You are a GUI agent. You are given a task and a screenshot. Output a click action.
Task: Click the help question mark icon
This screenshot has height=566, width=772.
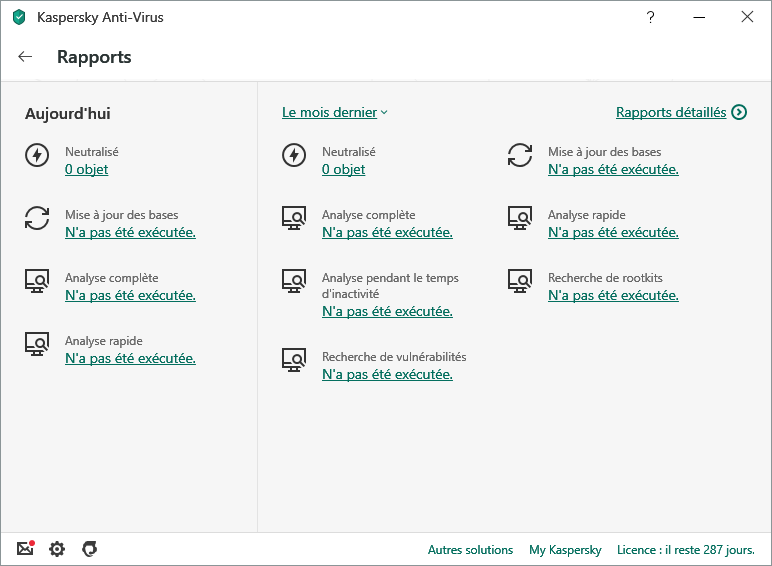click(650, 17)
